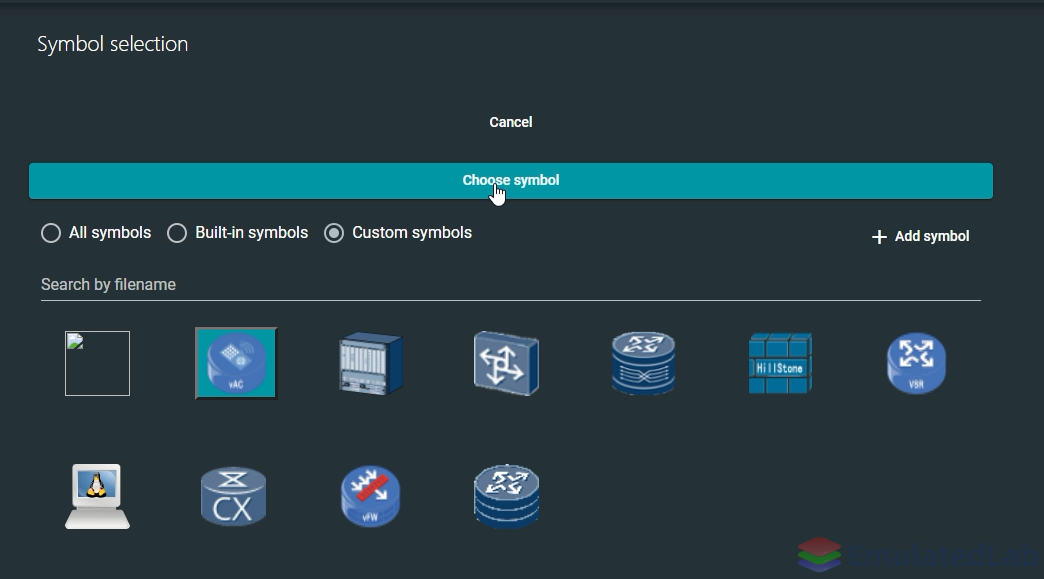Choose the vFW virtual firewall symbol

(371, 496)
